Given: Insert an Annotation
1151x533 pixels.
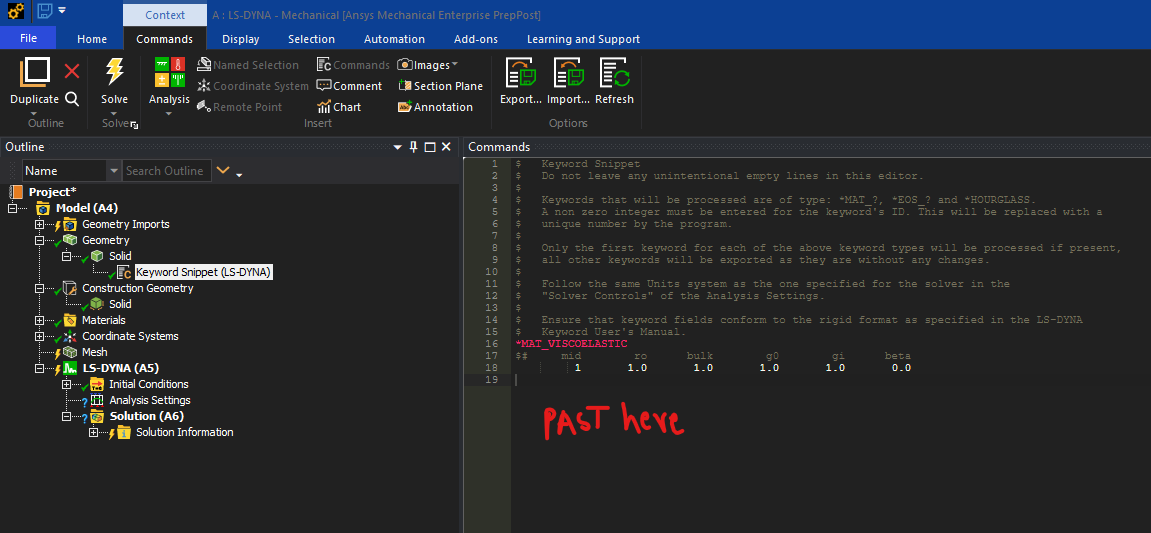Looking at the screenshot, I should click(x=435, y=106).
